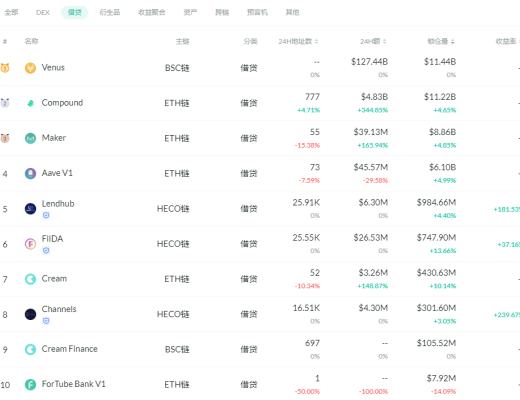Click BSC链 in the Venus row
The height and width of the screenshot is (400, 520).
click(x=177, y=68)
